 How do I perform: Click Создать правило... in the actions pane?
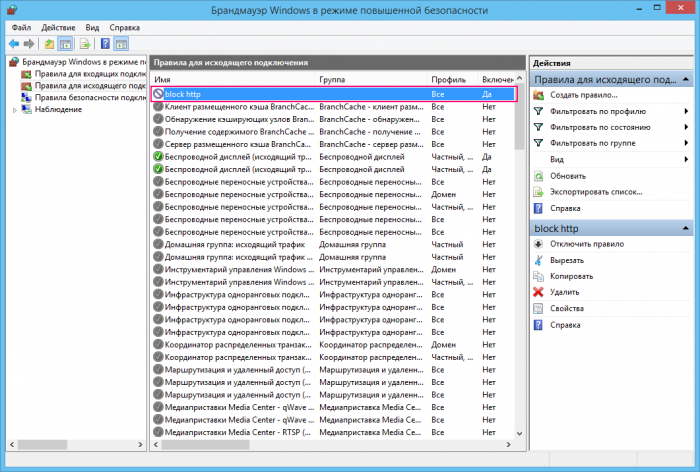point(582,95)
